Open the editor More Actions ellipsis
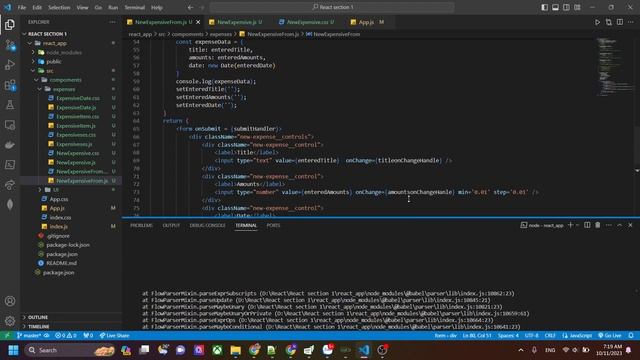This screenshot has width=640, height=360. point(631,22)
